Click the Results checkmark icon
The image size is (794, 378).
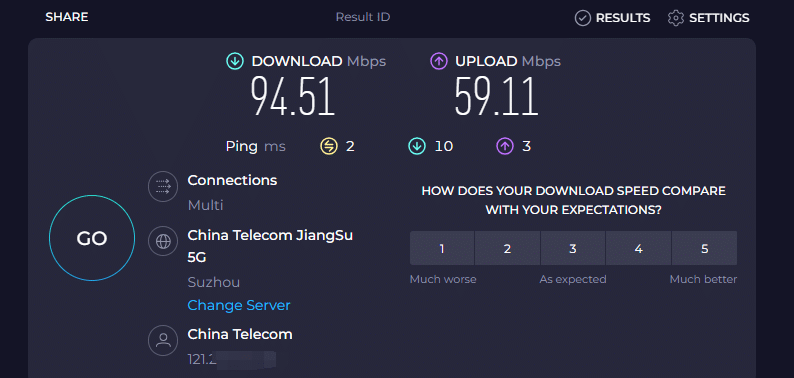point(583,18)
